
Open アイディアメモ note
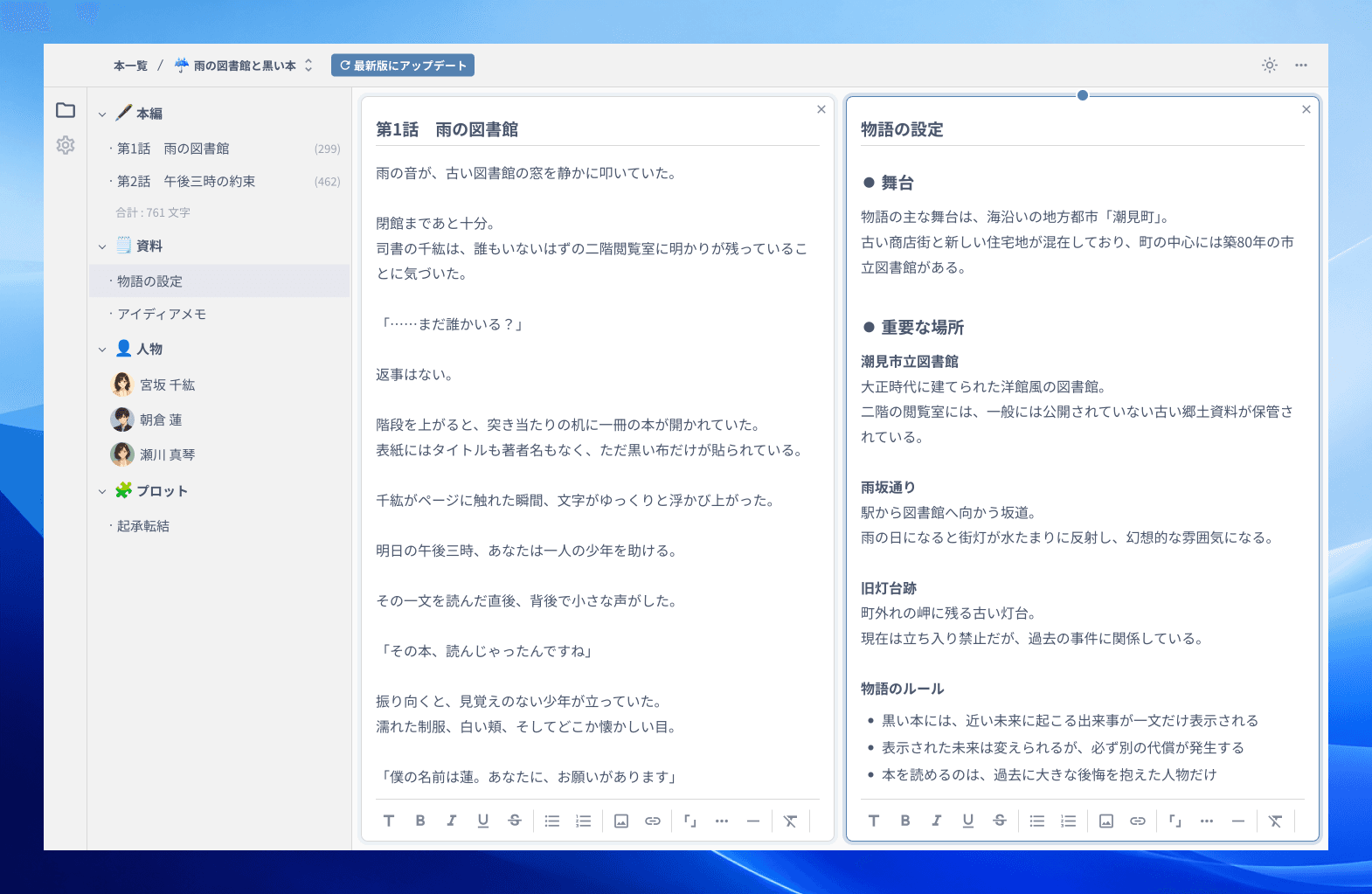(x=220, y=314)
